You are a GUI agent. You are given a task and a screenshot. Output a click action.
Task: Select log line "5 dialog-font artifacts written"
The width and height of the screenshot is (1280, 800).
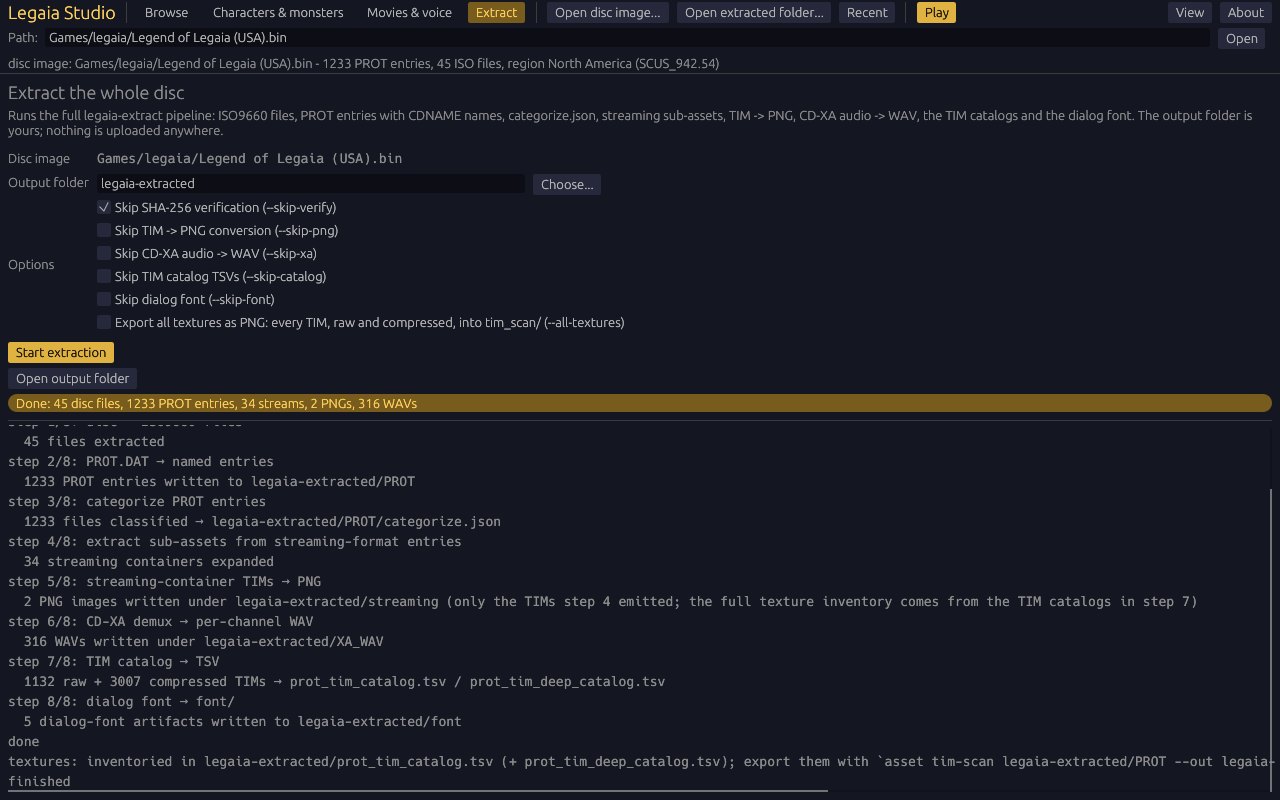point(243,722)
